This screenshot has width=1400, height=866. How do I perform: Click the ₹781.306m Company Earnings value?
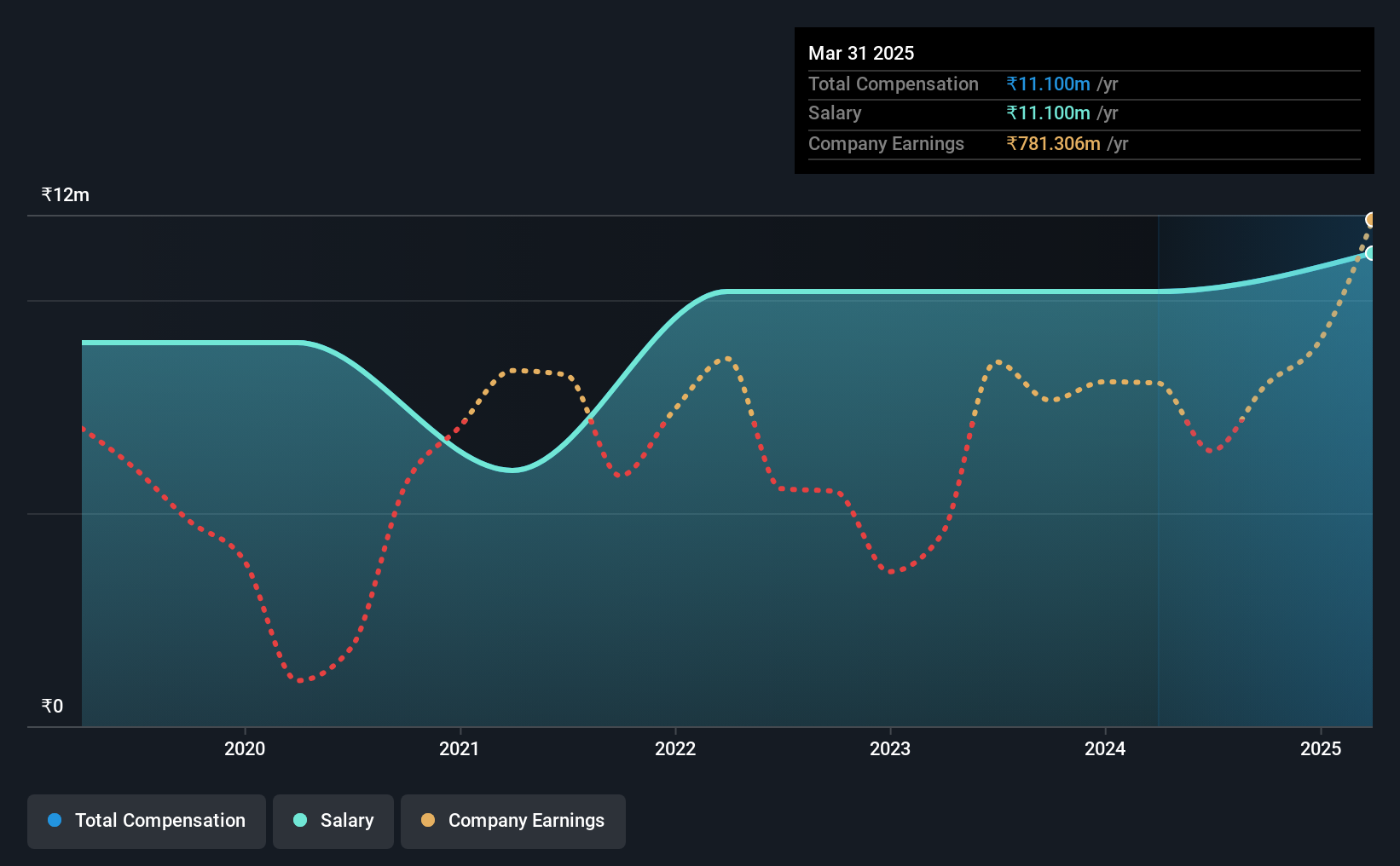[x=1053, y=143]
